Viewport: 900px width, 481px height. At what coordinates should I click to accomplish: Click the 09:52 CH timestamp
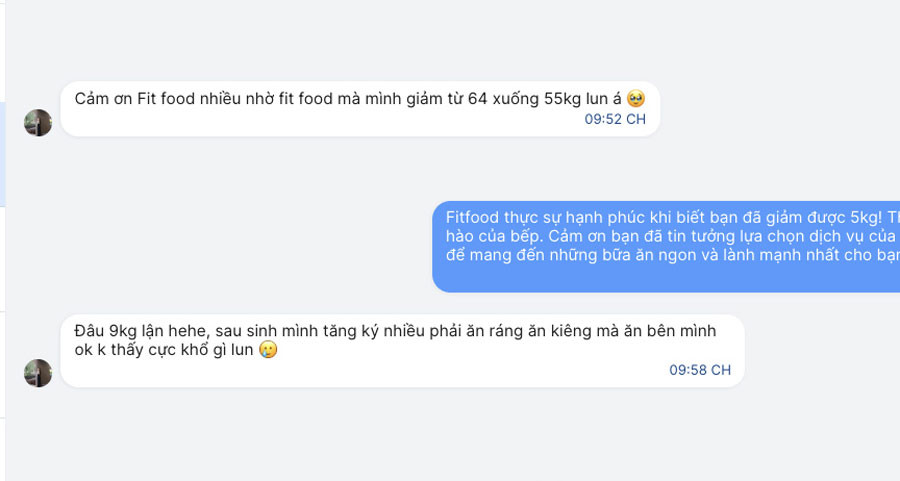pos(615,119)
